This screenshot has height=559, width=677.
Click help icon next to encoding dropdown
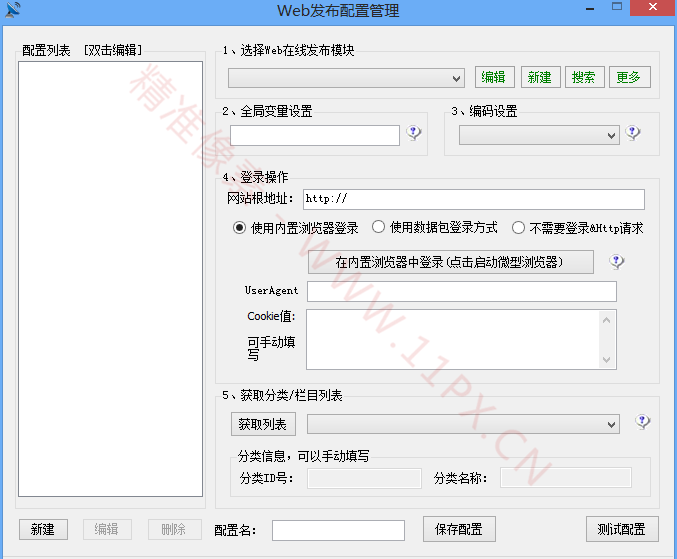[633, 134]
